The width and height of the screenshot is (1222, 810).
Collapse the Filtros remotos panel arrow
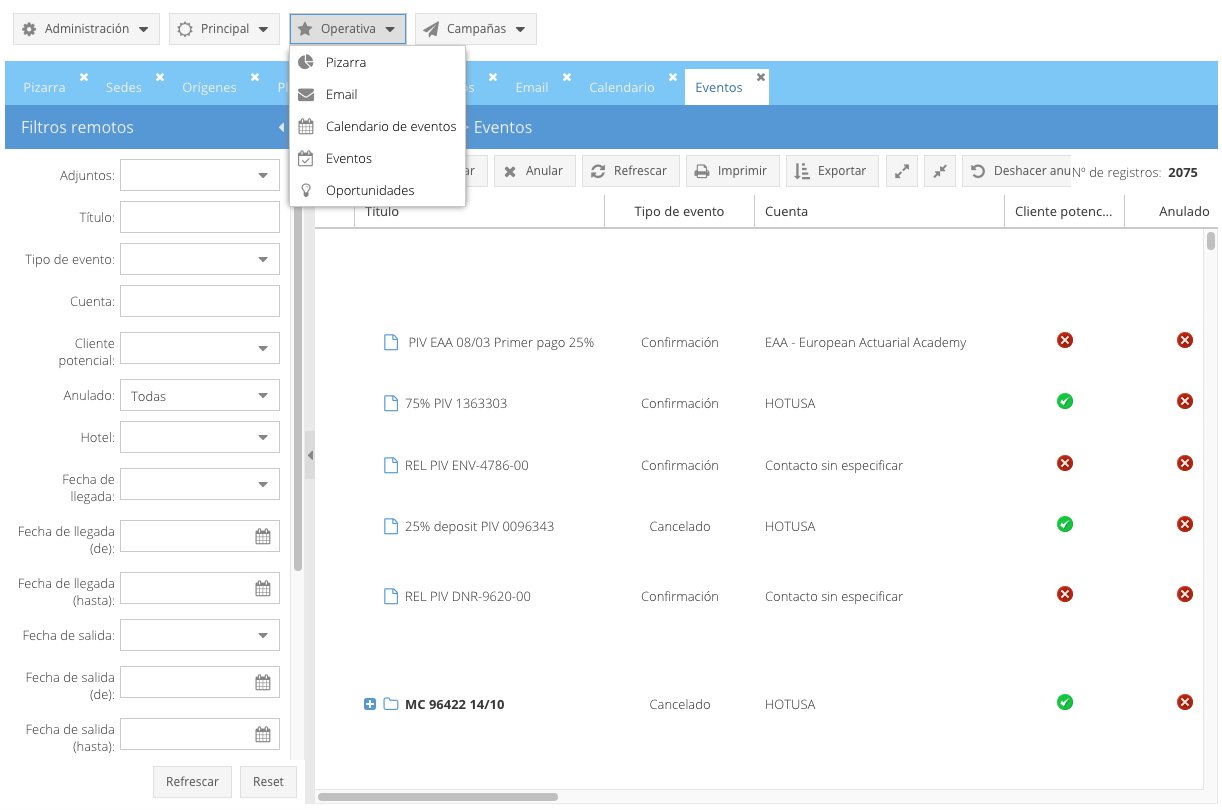click(281, 127)
